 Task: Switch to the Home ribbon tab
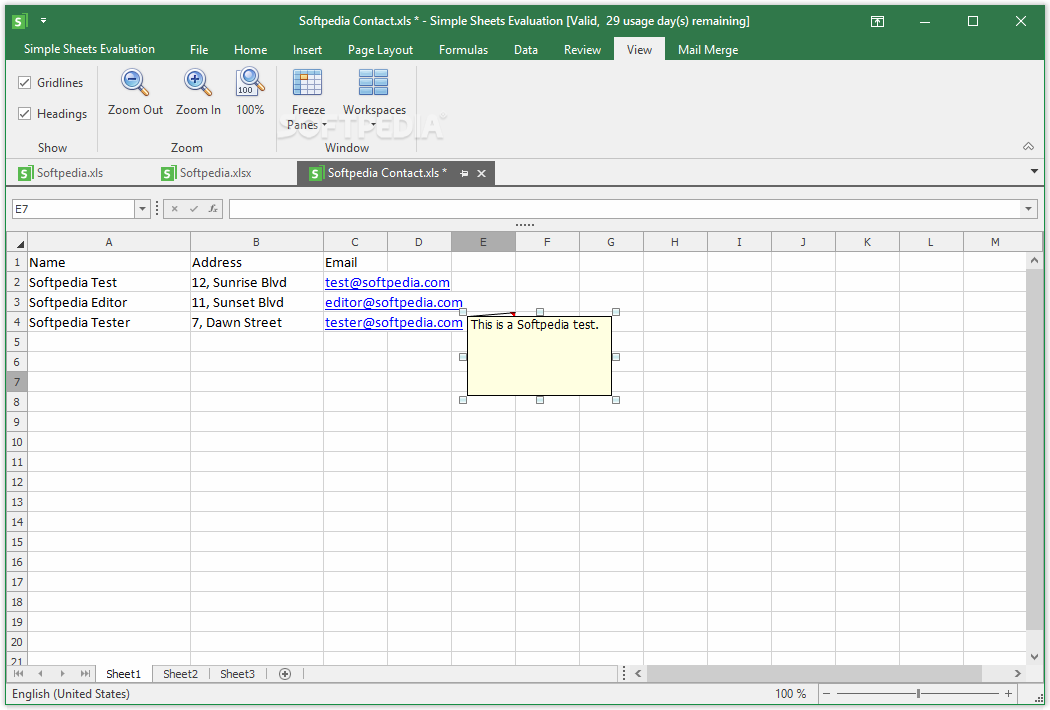coord(250,50)
